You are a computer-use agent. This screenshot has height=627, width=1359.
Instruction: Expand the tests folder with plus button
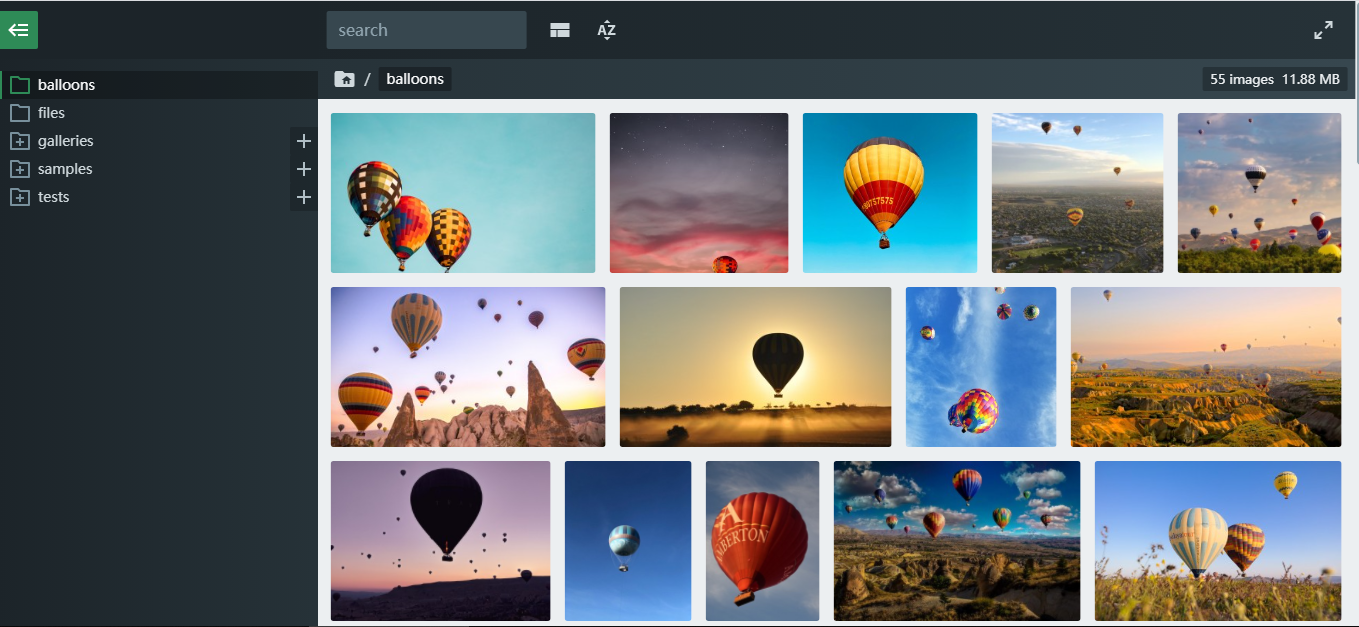click(304, 197)
